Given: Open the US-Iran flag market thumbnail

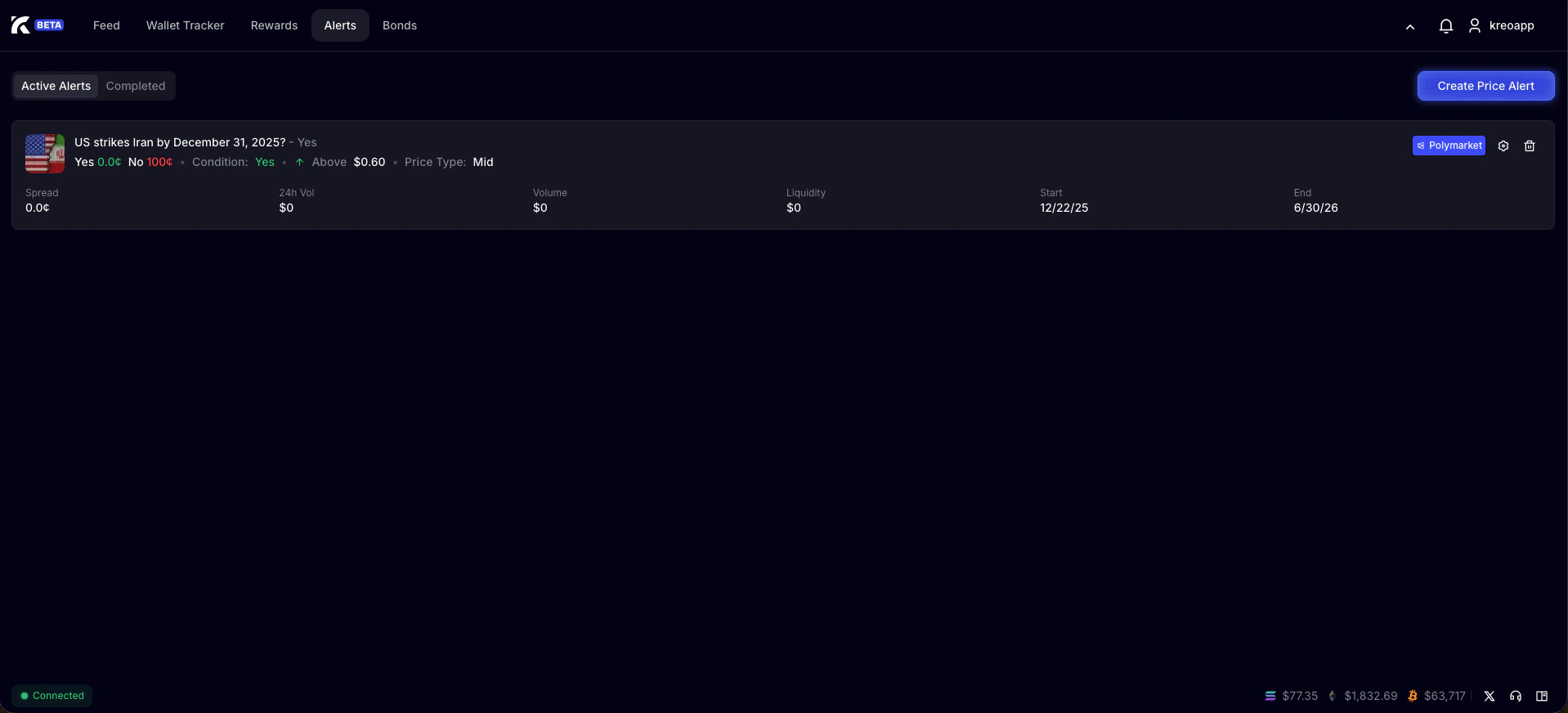Looking at the screenshot, I should click(45, 154).
